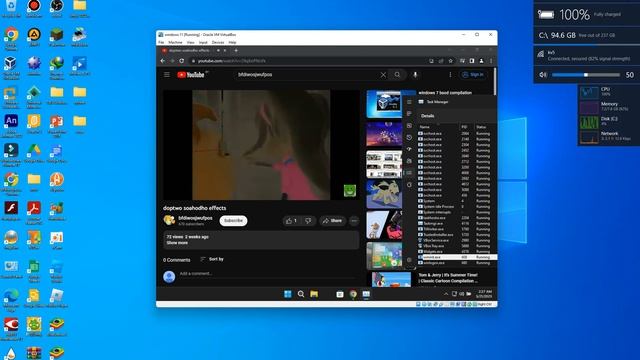The height and width of the screenshot is (360, 640).
Task: Click the VM taskbar clock
Action: pyautogui.click(x=485, y=294)
